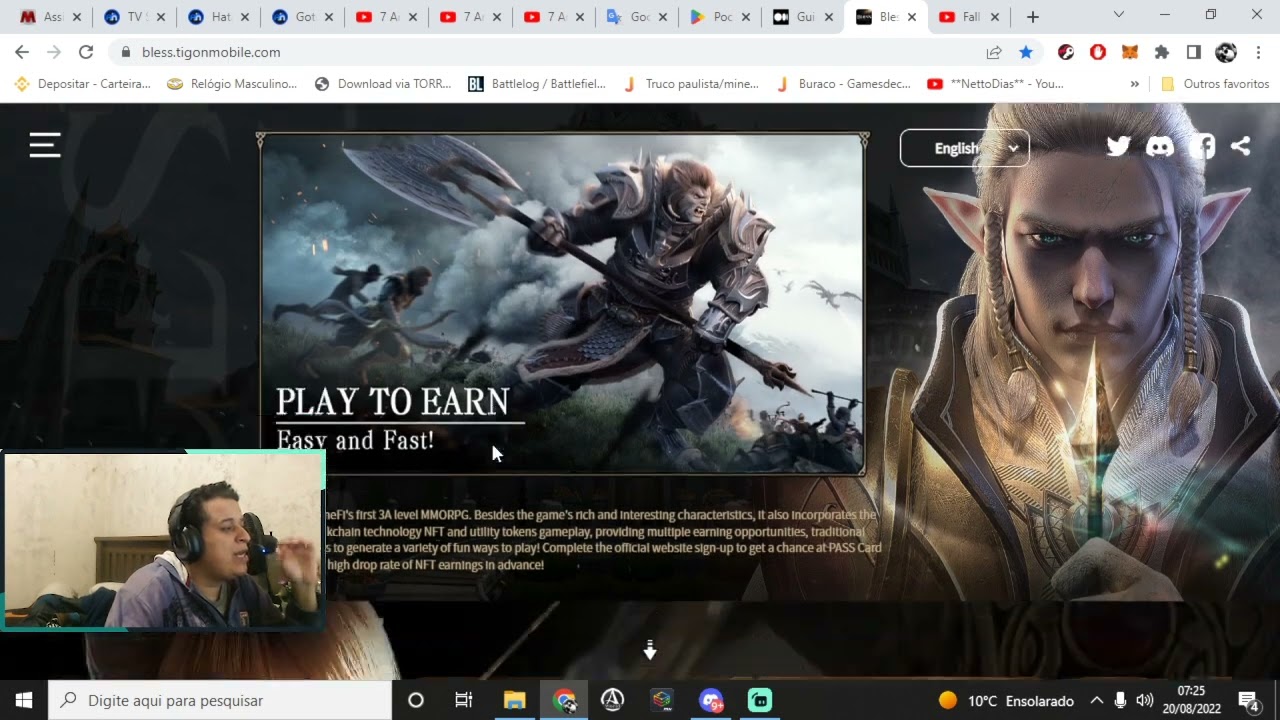Open the Buraco - Gamesdec bookmark

pos(844,84)
